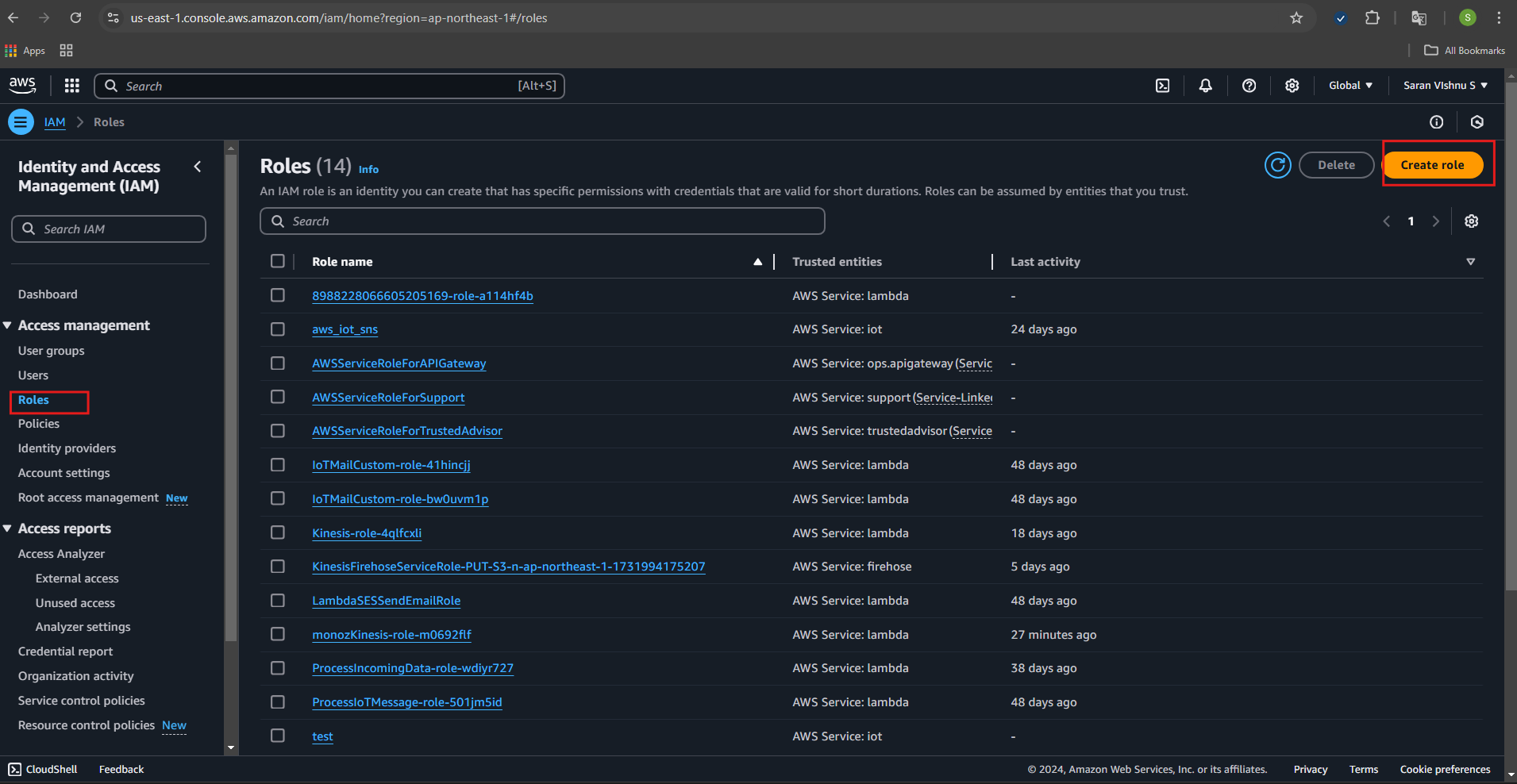This screenshot has width=1517, height=784.
Task: Click the AWS logo home icon
Action: click(22, 85)
